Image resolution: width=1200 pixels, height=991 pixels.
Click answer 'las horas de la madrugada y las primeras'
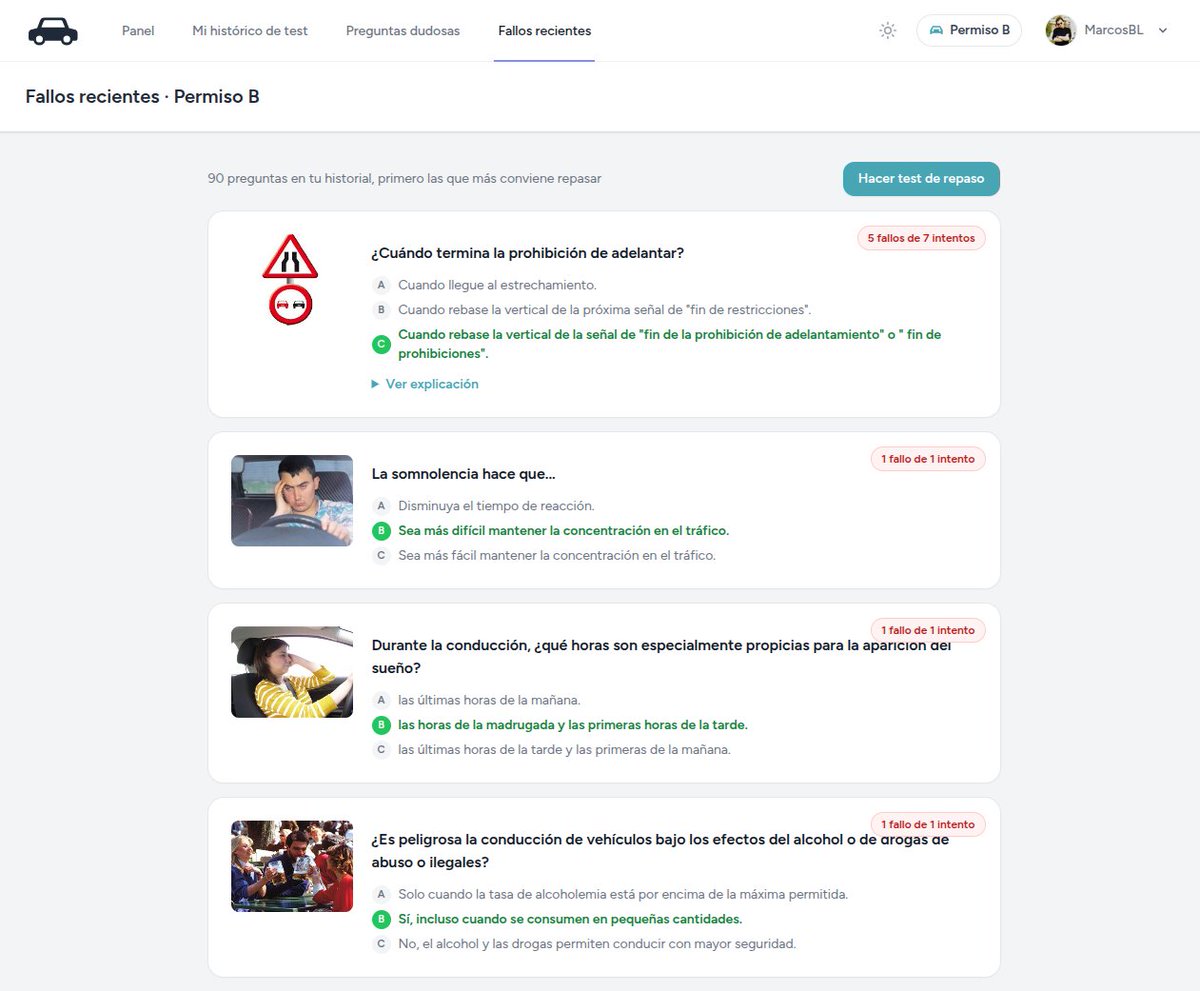[x=573, y=725]
